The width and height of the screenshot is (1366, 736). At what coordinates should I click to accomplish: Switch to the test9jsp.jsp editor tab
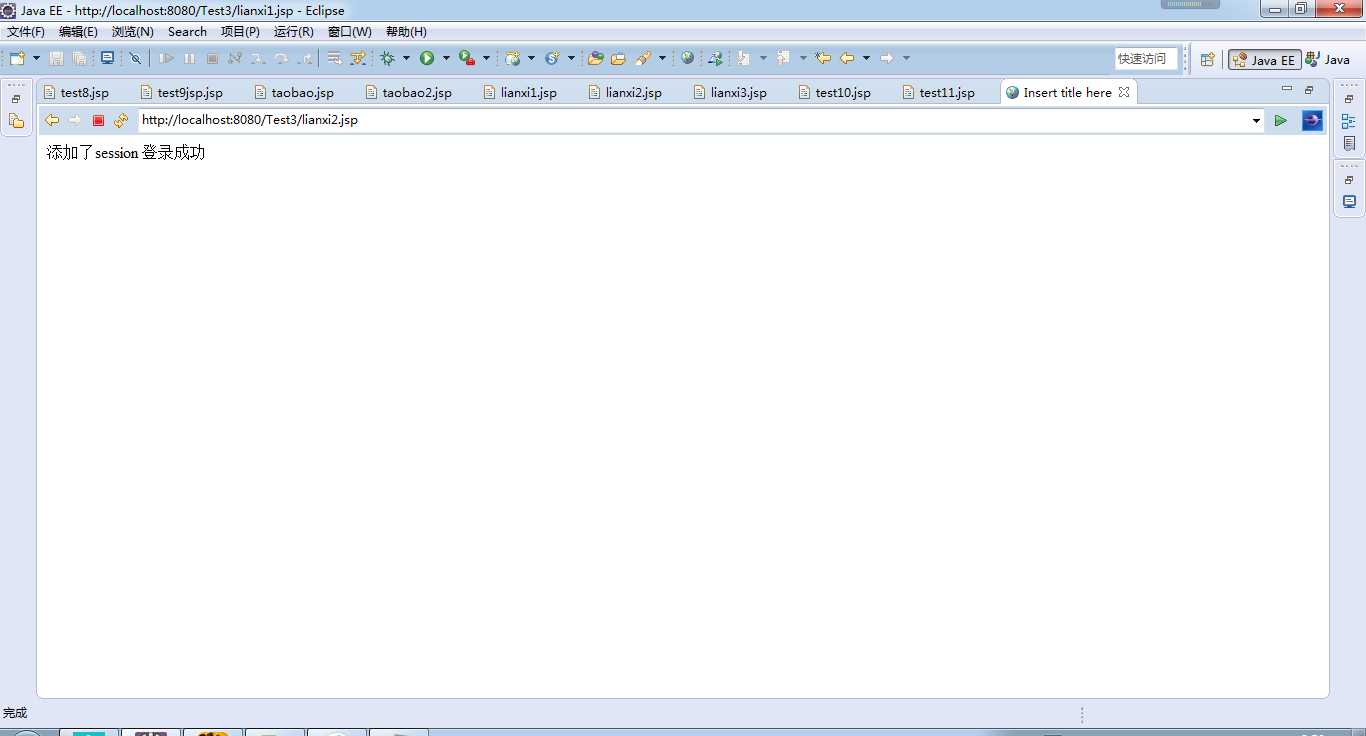tap(181, 92)
